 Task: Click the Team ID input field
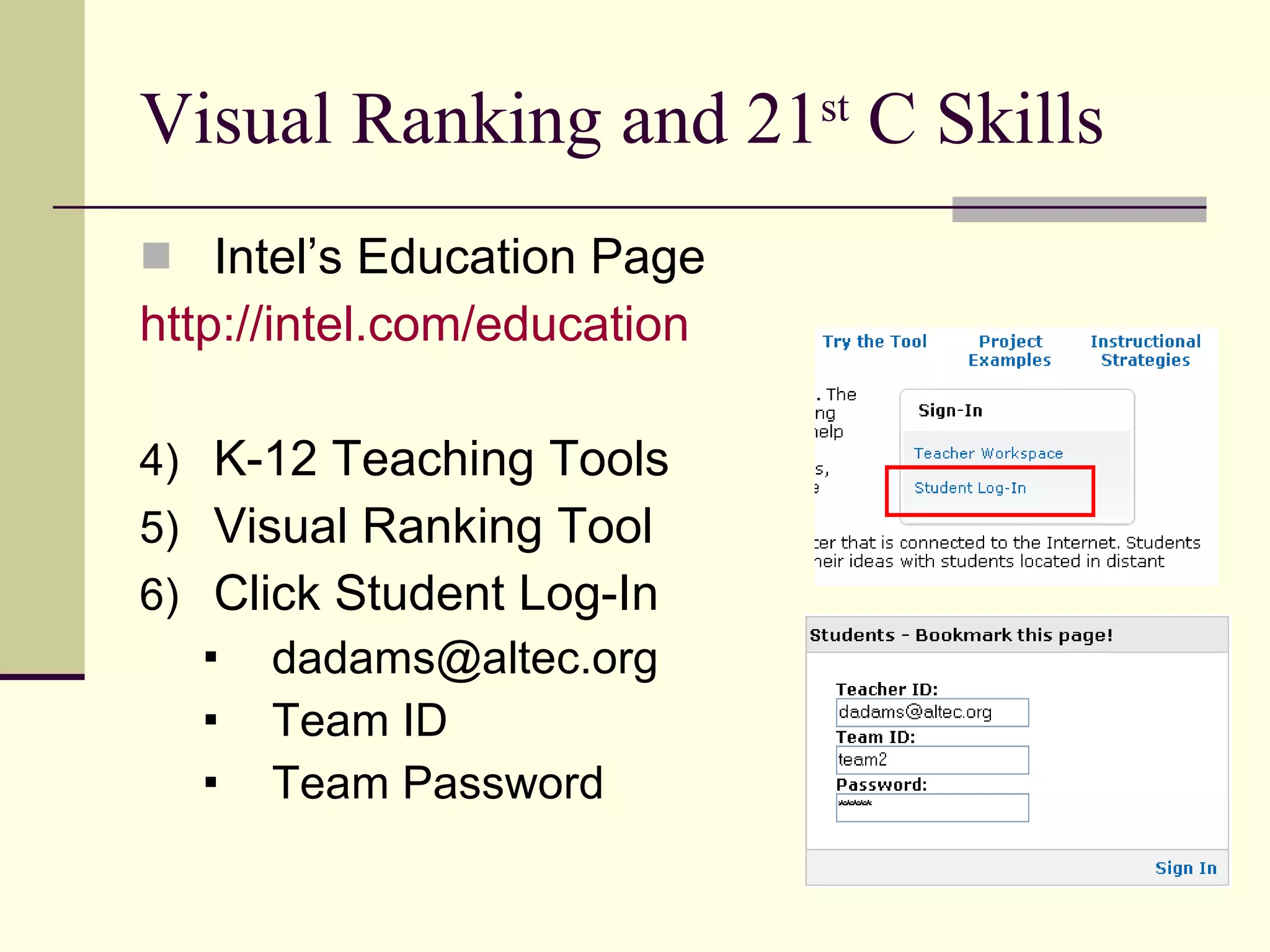932,760
